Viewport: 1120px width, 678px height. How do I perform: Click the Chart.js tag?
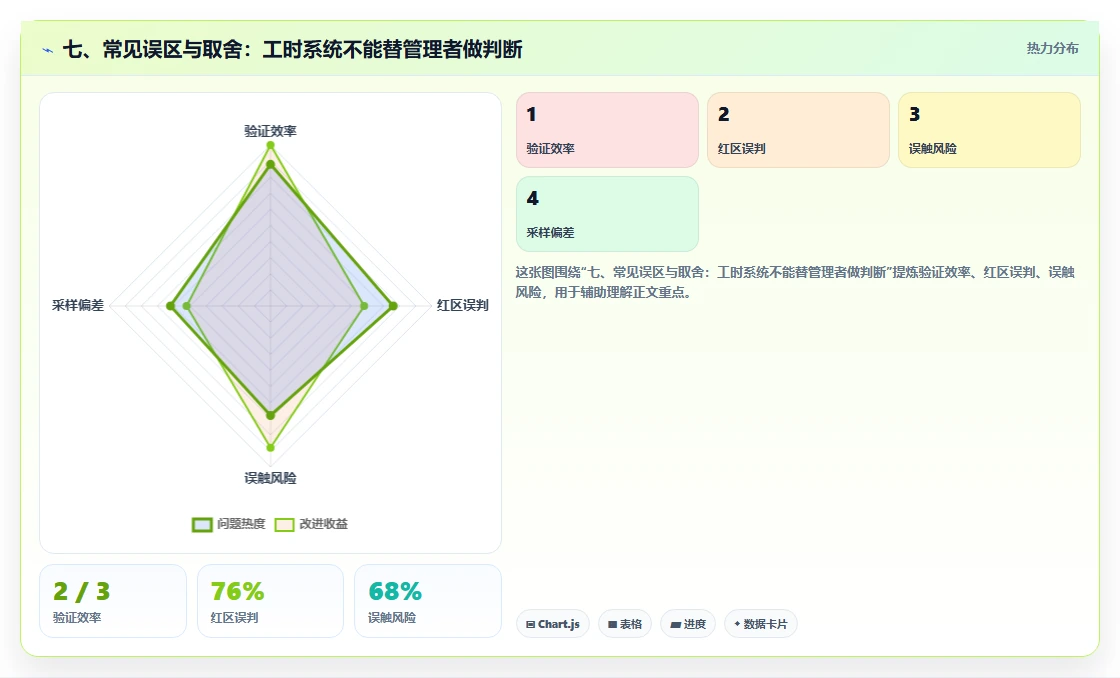coord(553,624)
